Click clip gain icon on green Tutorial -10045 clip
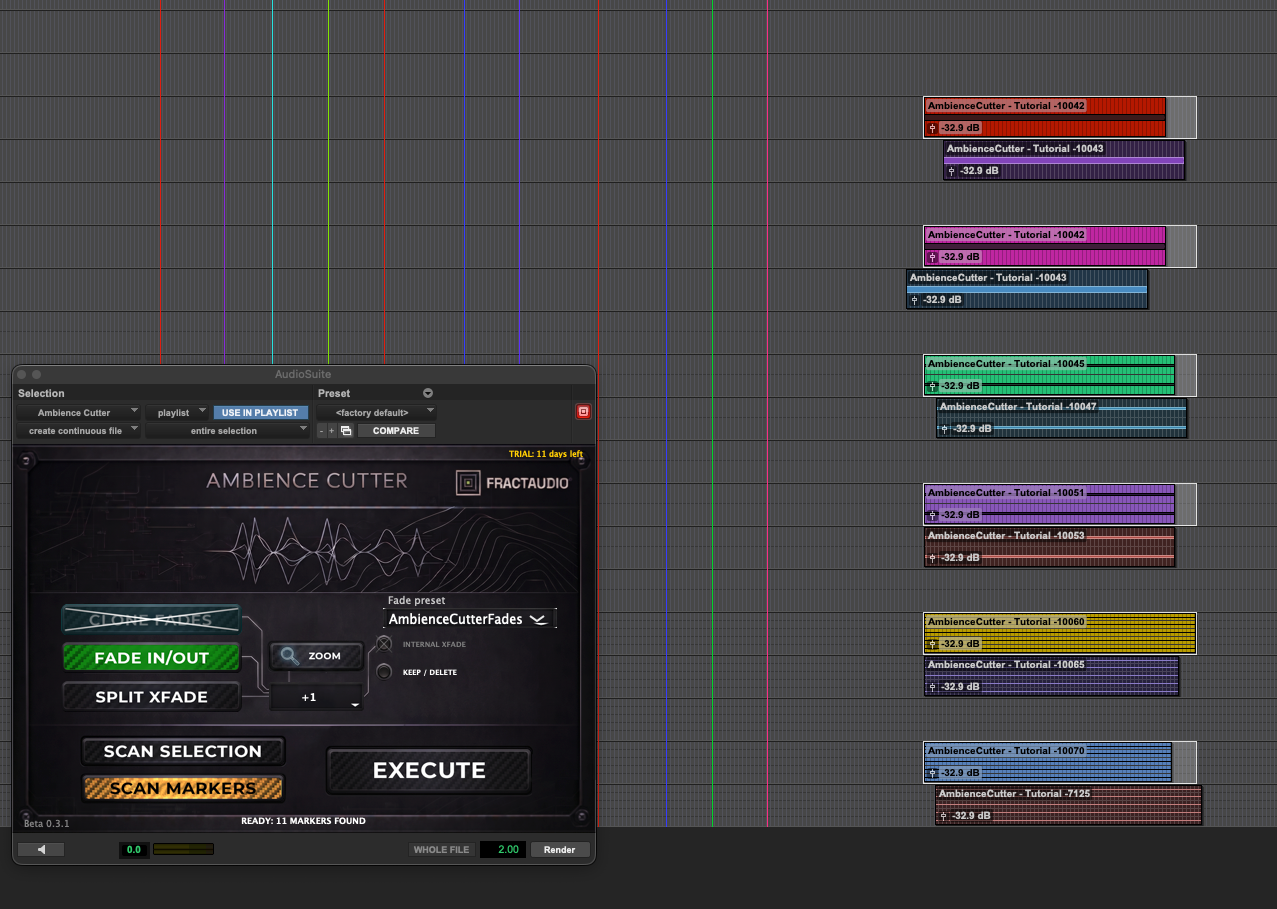This screenshot has height=909, width=1277. point(932,386)
